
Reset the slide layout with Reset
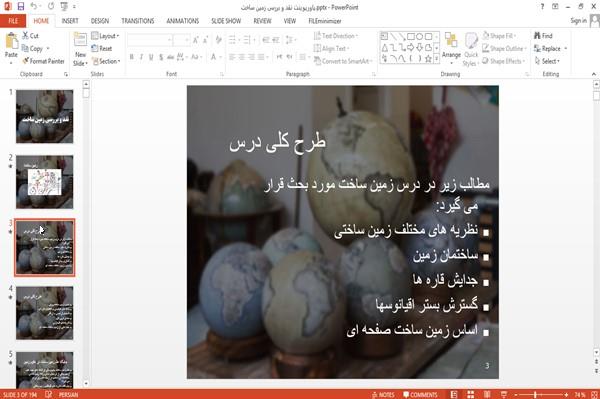click(x=102, y=49)
